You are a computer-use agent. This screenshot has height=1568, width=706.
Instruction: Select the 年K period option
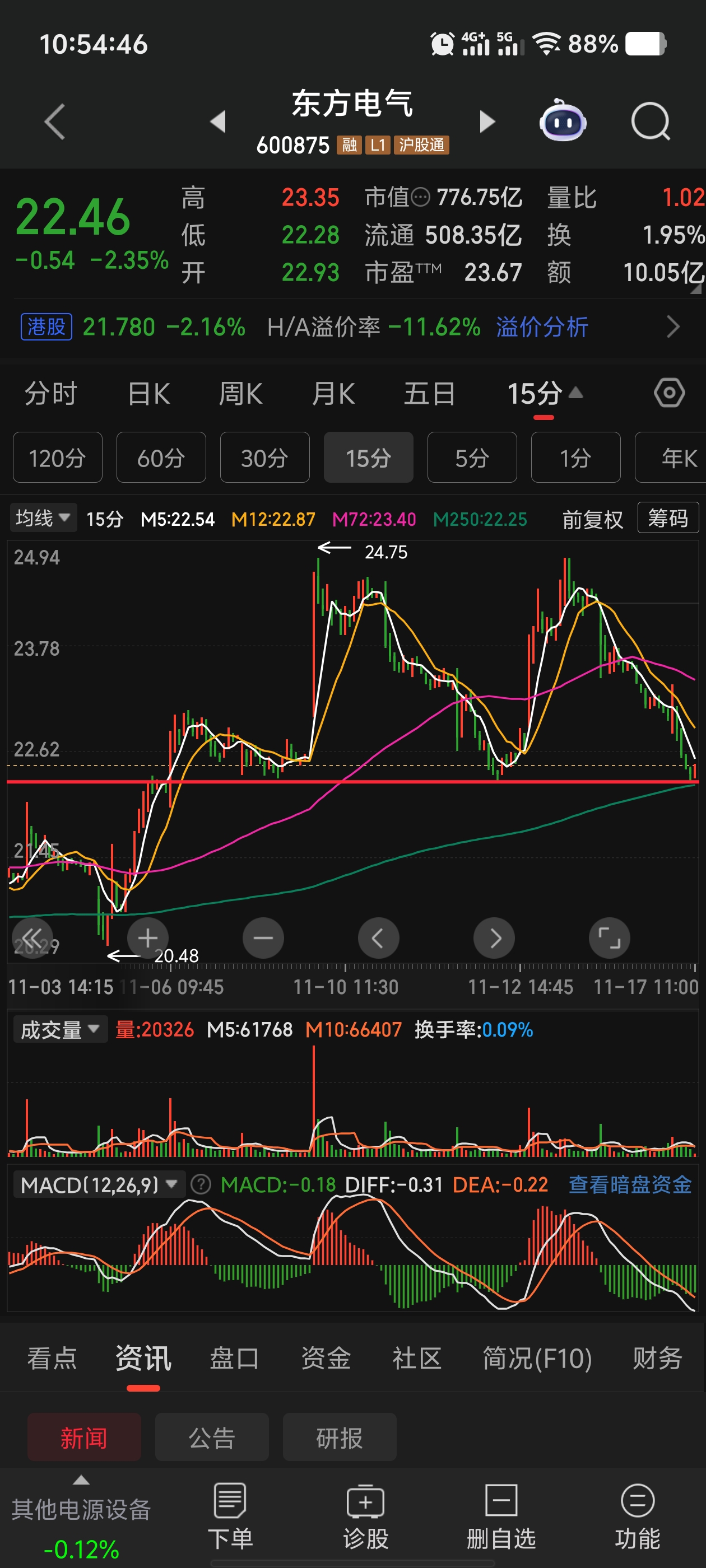pos(670,457)
